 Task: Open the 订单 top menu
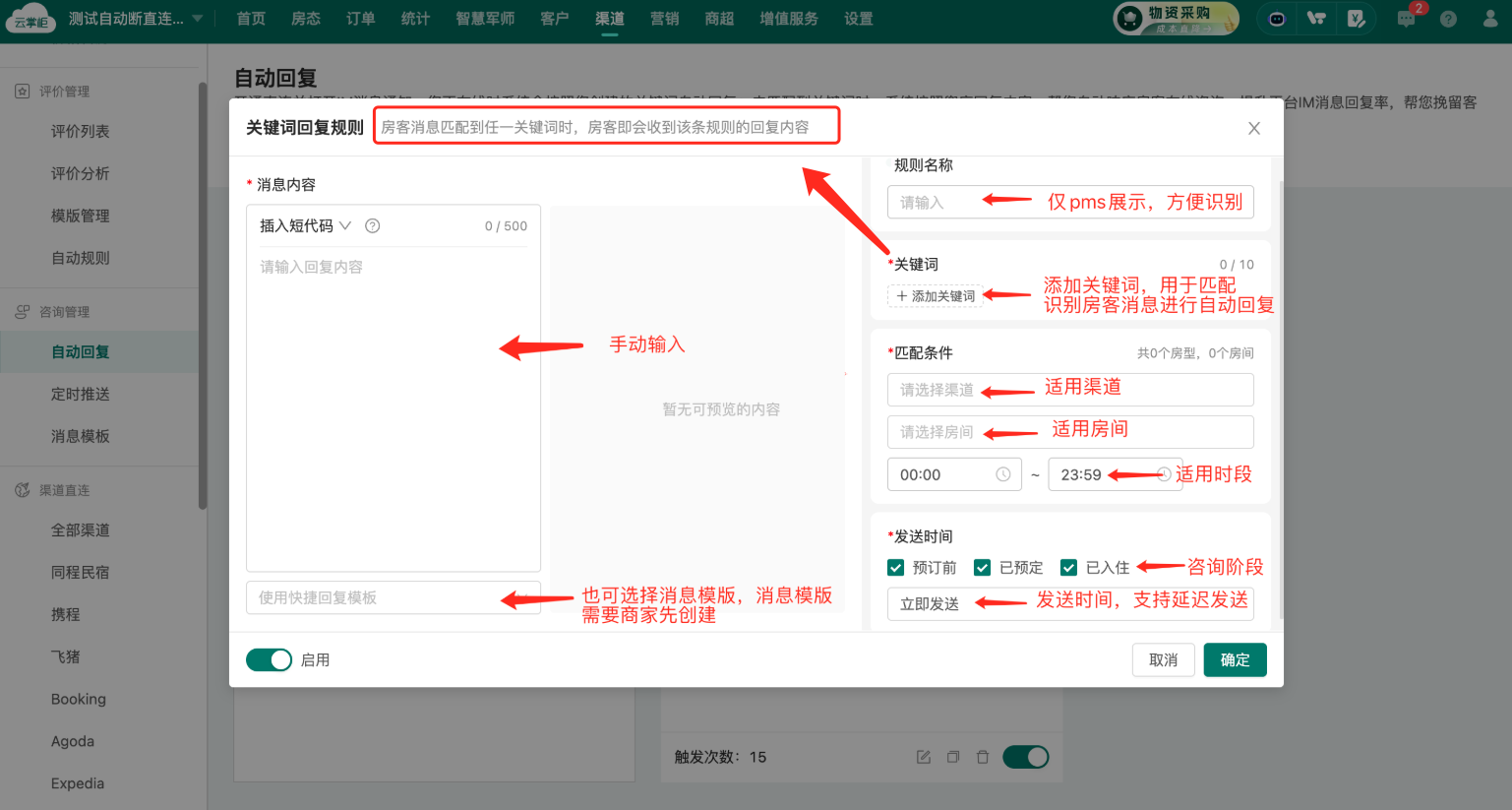click(360, 19)
